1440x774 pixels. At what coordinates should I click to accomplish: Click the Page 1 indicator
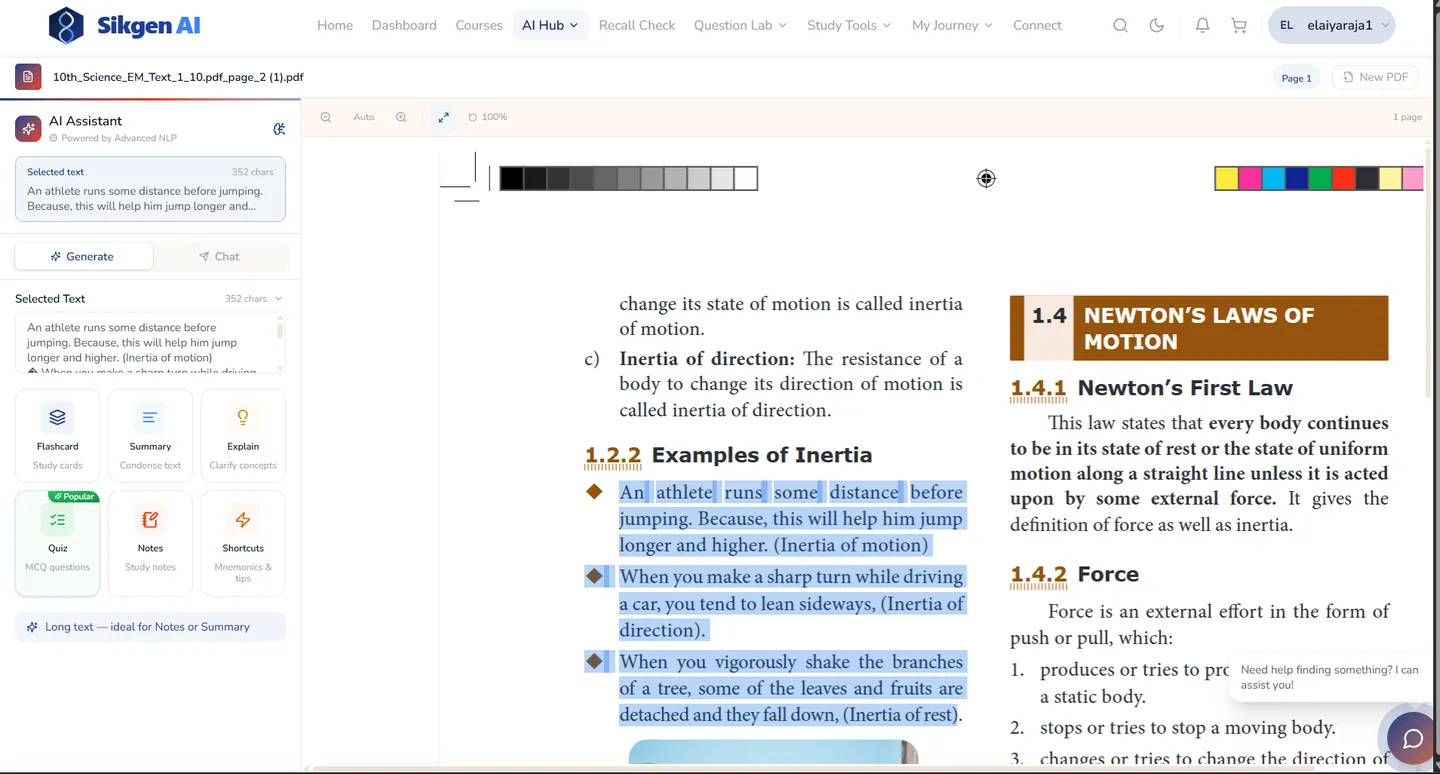pyautogui.click(x=1297, y=77)
